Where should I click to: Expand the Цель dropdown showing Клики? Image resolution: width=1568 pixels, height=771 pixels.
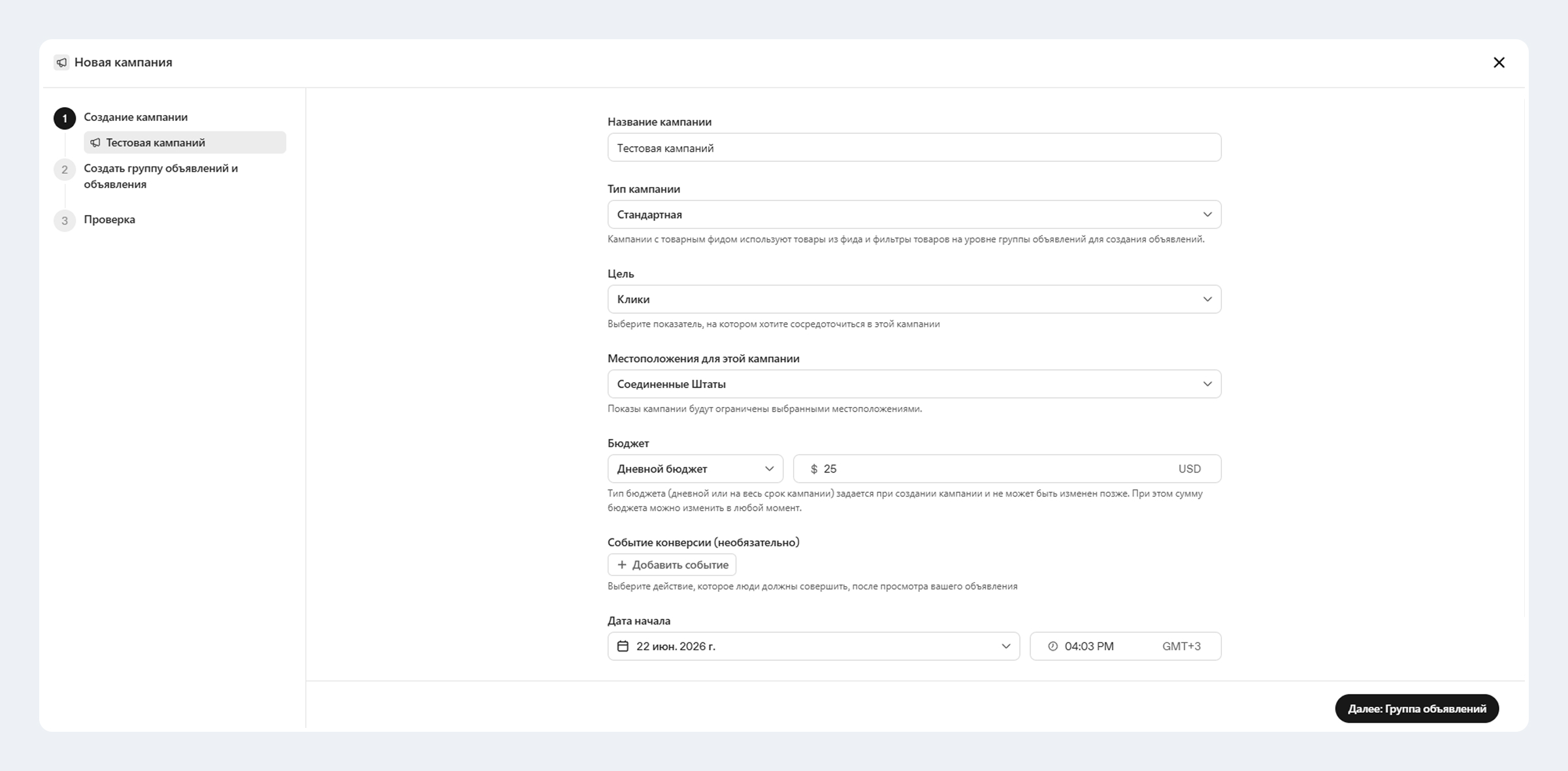coord(914,299)
